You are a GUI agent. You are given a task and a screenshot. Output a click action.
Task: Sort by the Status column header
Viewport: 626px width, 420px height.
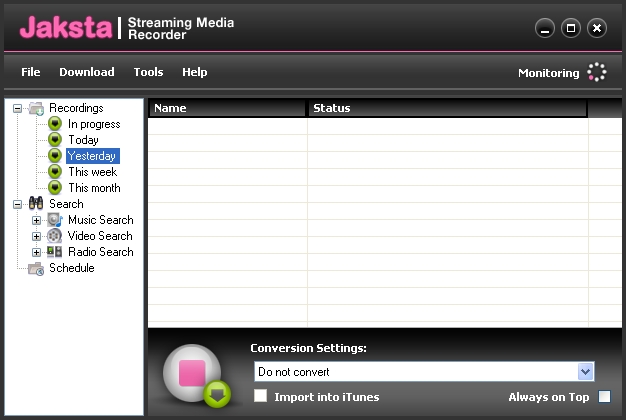[448, 108]
